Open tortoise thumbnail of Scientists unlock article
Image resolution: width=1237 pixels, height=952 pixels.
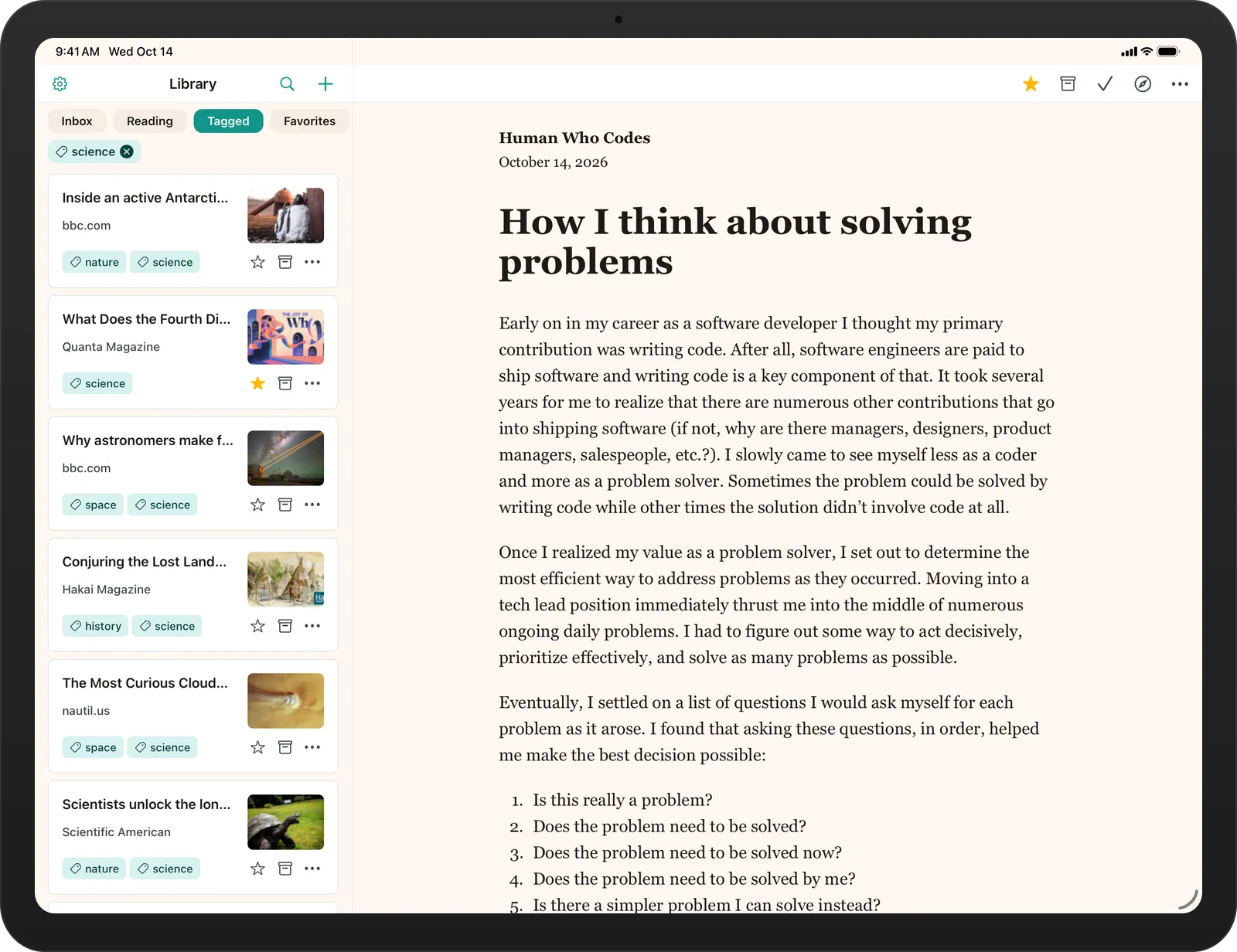[285, 822]
